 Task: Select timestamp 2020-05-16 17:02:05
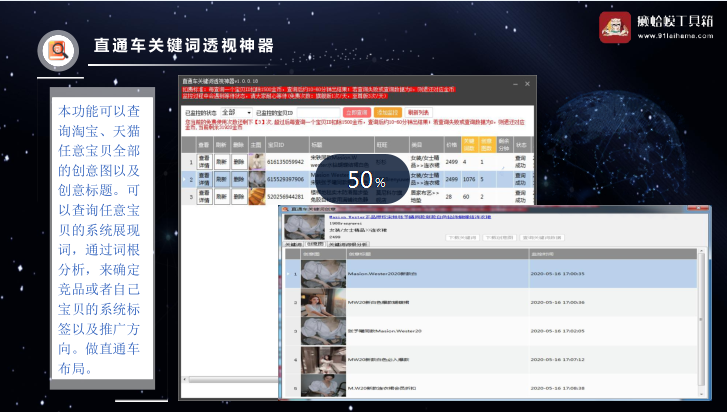[x=557, y=331]
